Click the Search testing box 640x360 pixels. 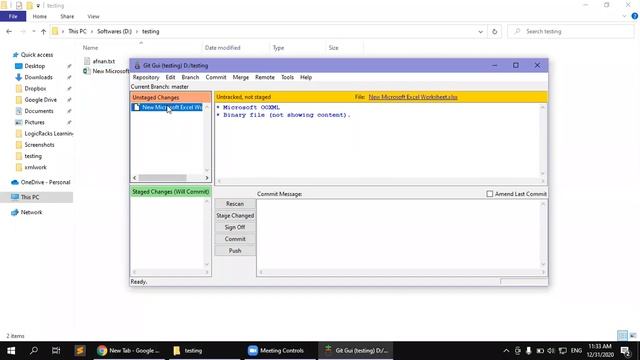(571, 31)
